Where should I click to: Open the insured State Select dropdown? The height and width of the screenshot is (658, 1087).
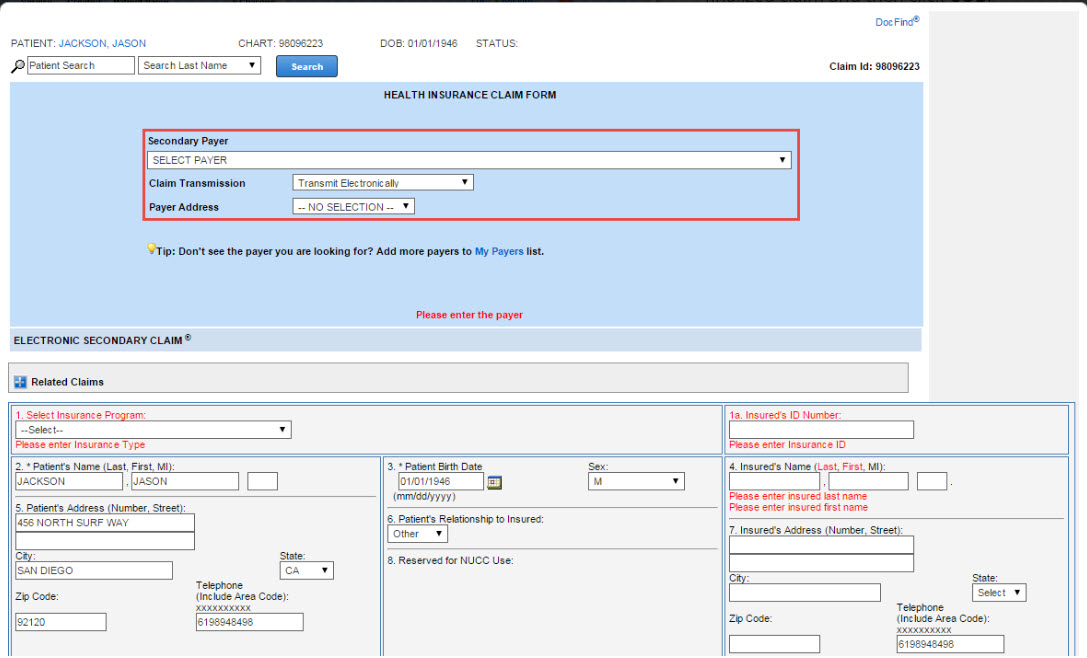click(x=999, y=593)
